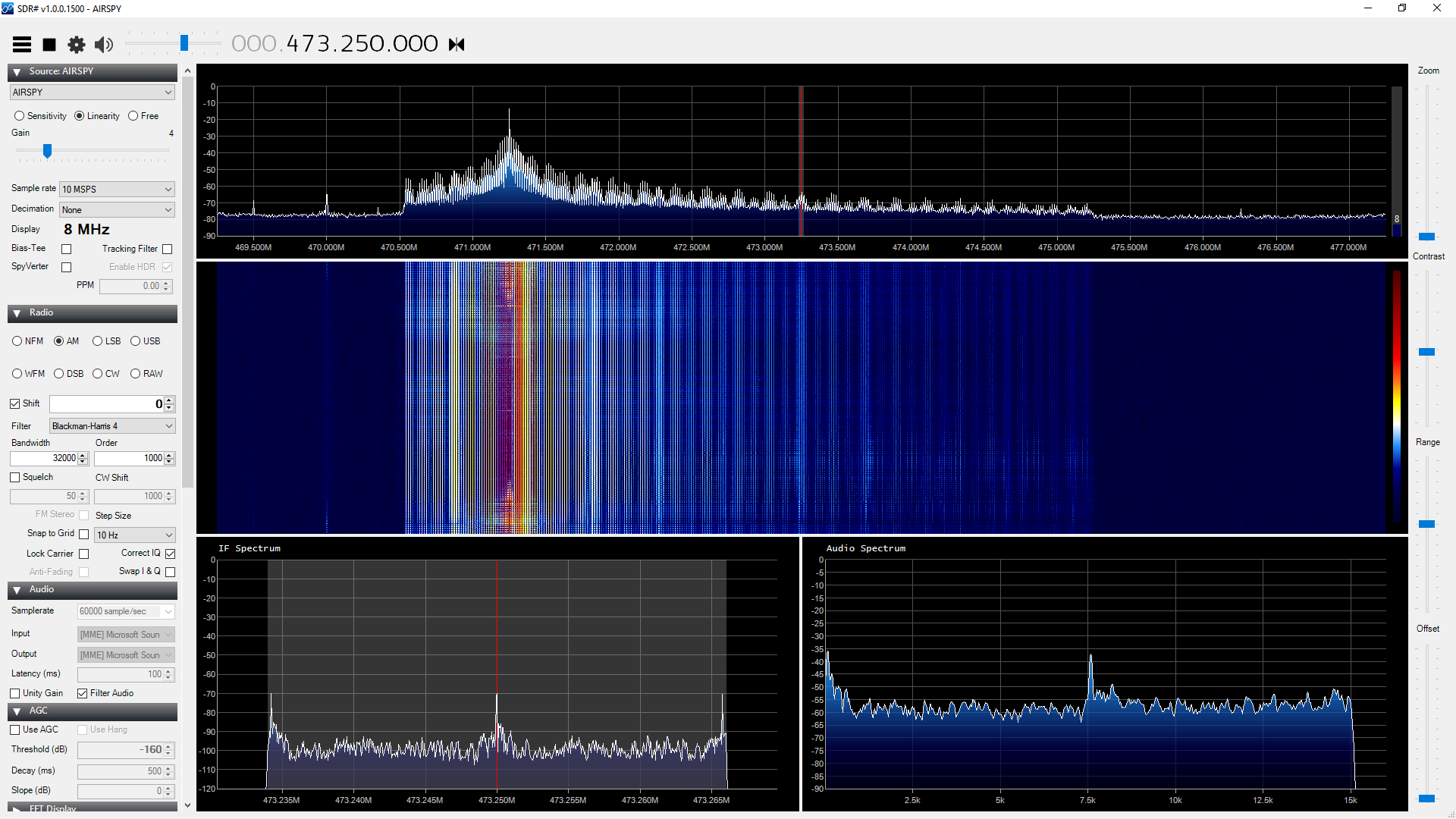This screenshot has width=1456, height=819.
Task: Collapse the Source: AIRSPY panel
Action: (17, 72)
